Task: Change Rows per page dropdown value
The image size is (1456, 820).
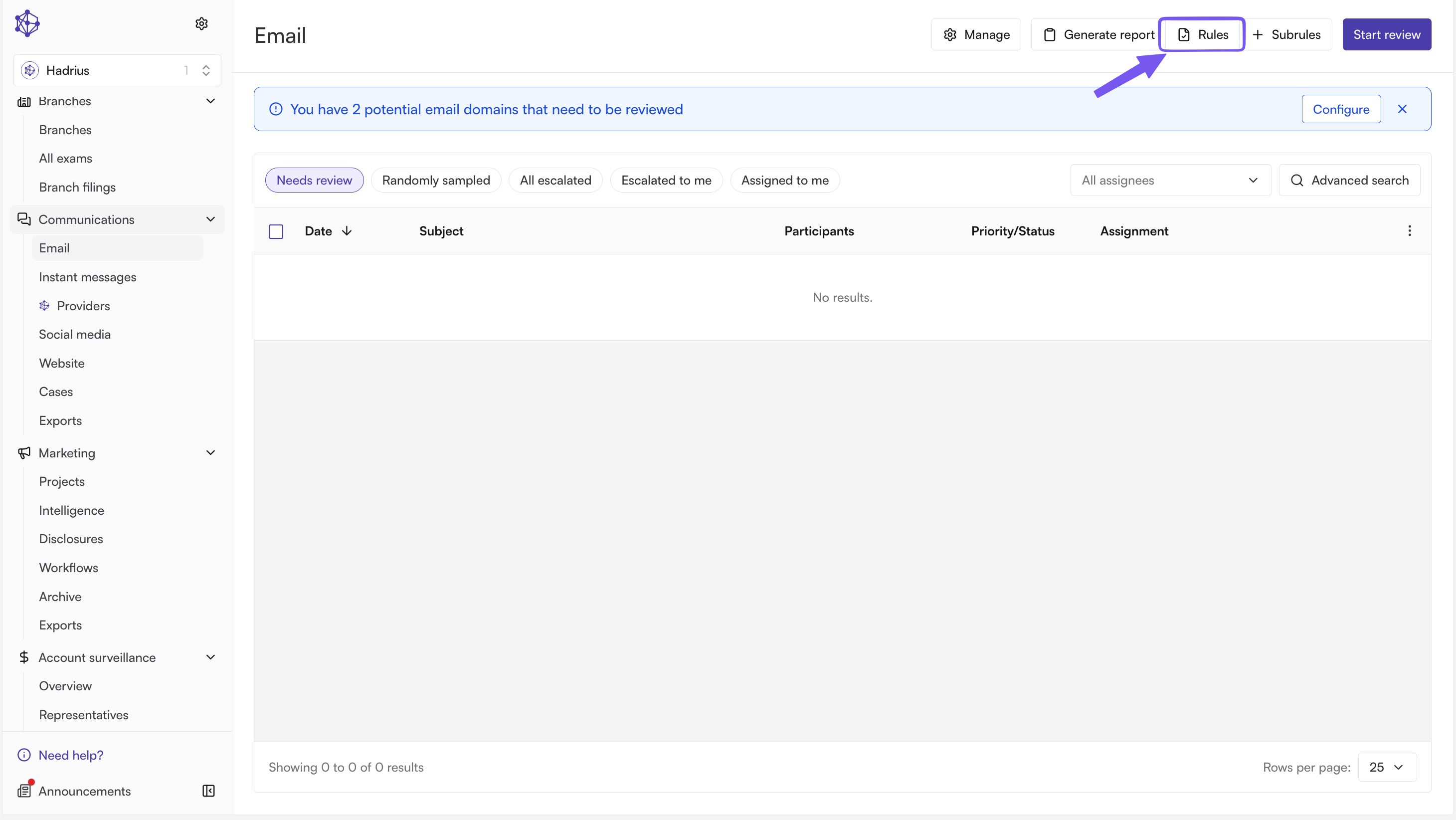Action: pos(1387,767)
